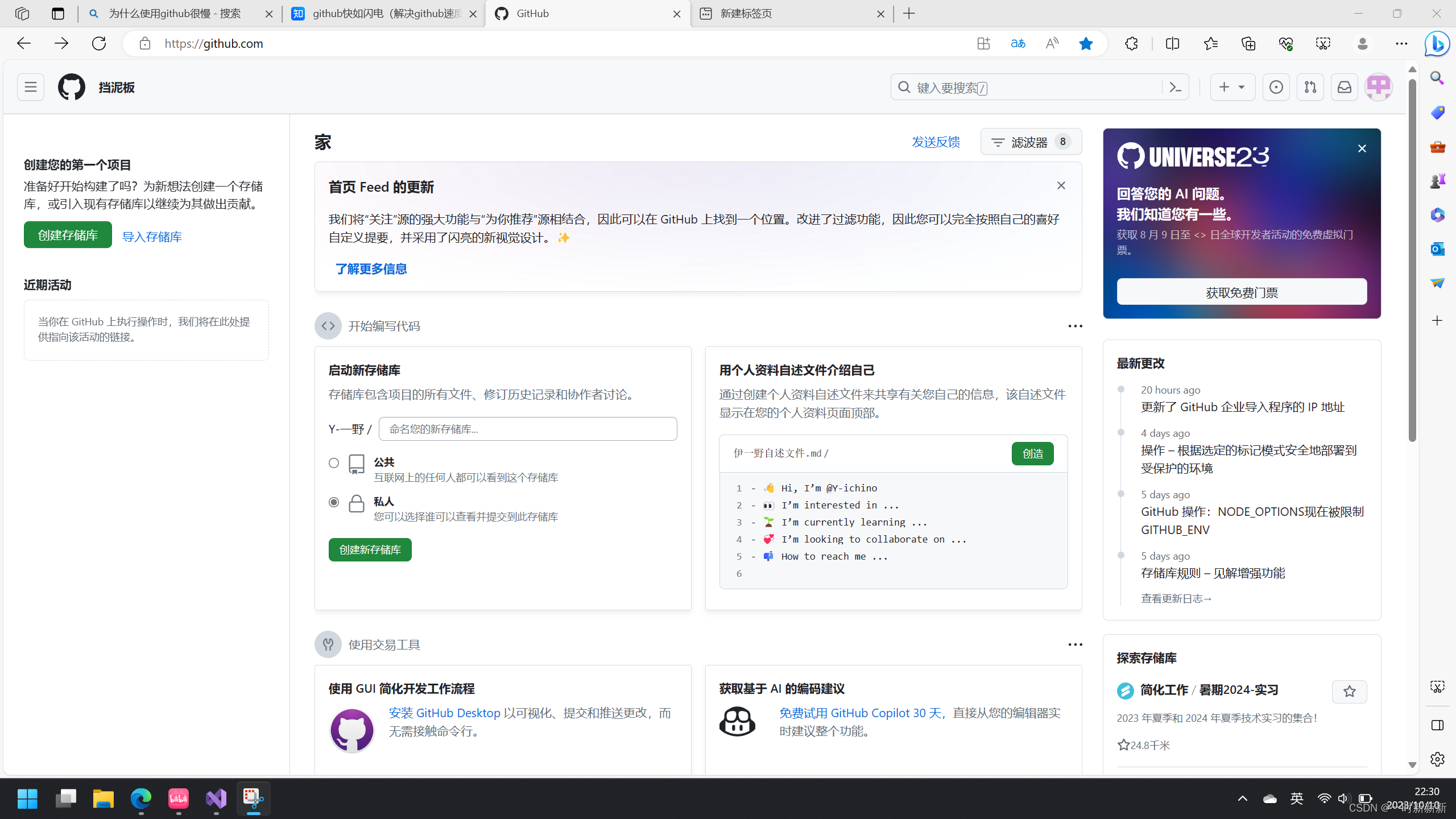Open the Pull requests icon in the header
The height and width of the screenshot is (819, 1456).
pos(1310,87)
